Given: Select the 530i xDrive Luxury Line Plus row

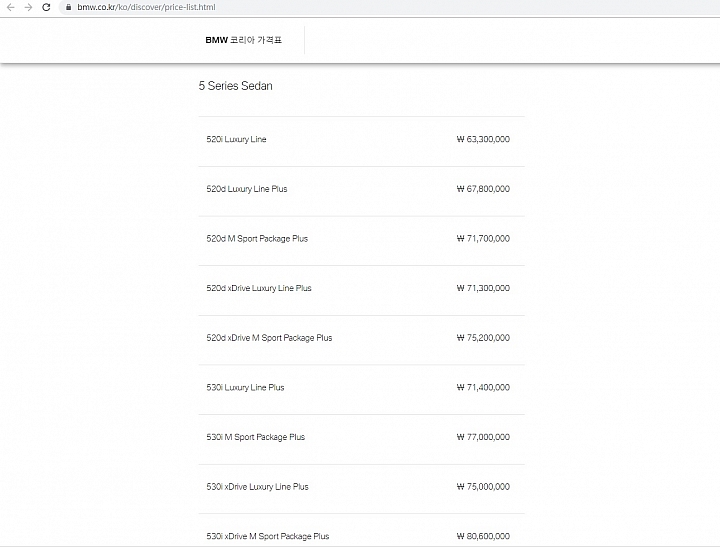Looking at the screenshot, I should pos(361,489).
